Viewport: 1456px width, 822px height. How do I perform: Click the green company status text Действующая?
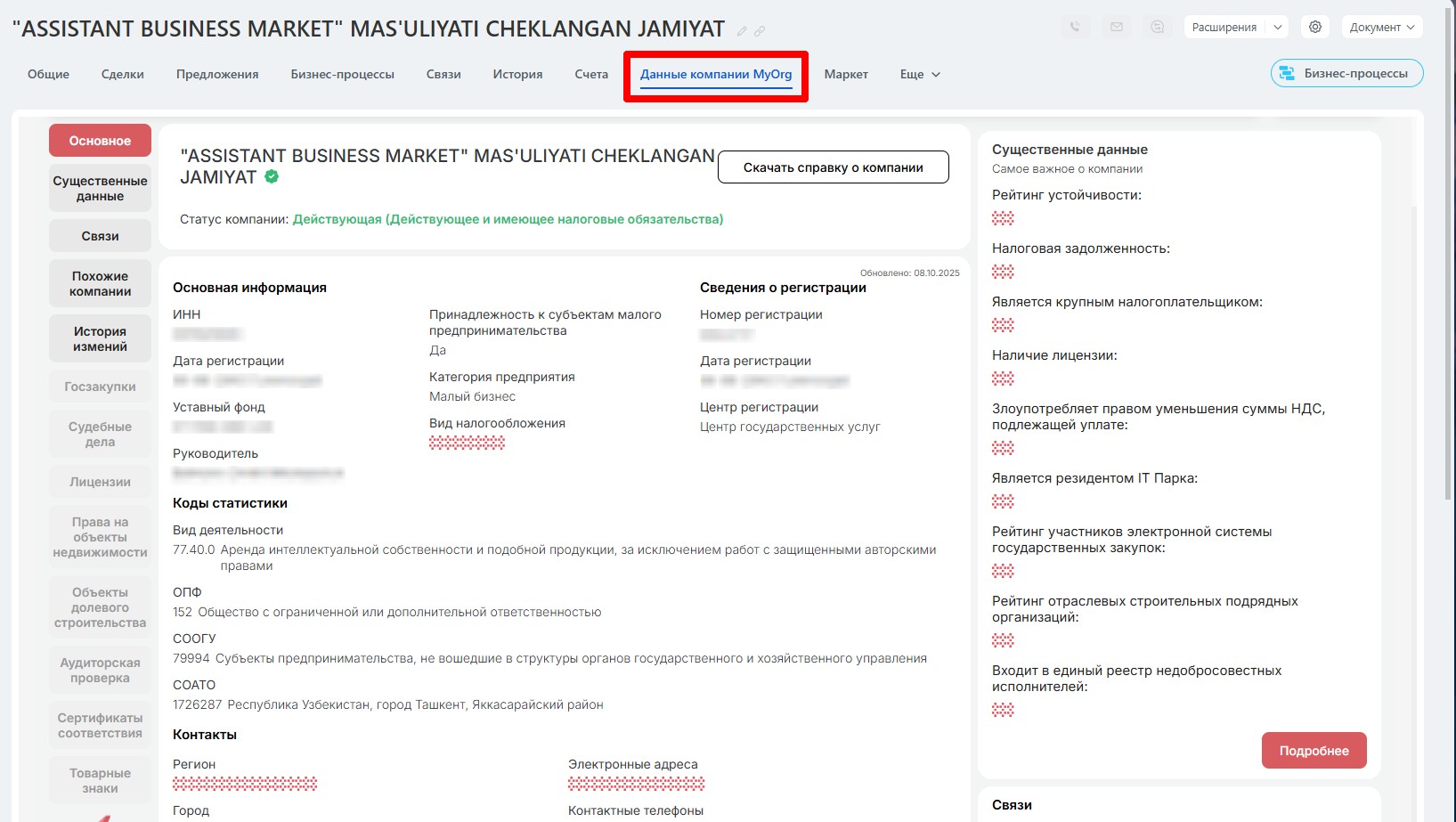coord(508,219)
